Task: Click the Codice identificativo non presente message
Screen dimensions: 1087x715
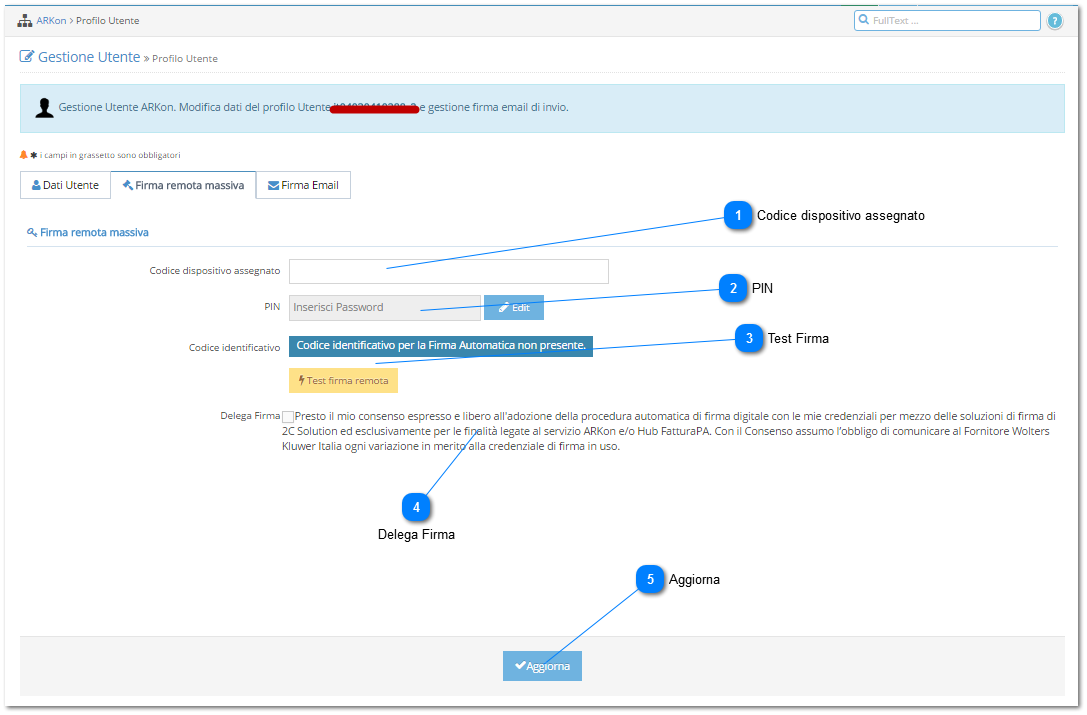Action: (x=441, y=345)
